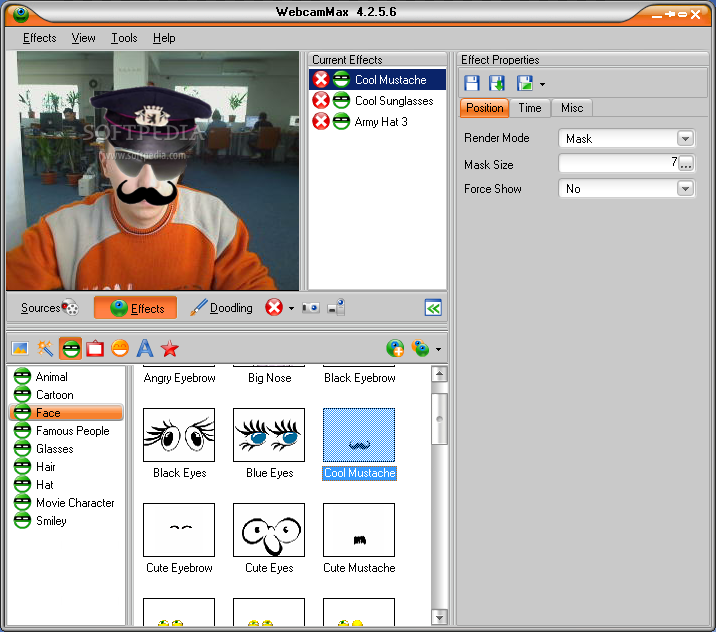This screenshot has height=632, width=716.
Task: Open the Help menu
Action: [164, 38]
